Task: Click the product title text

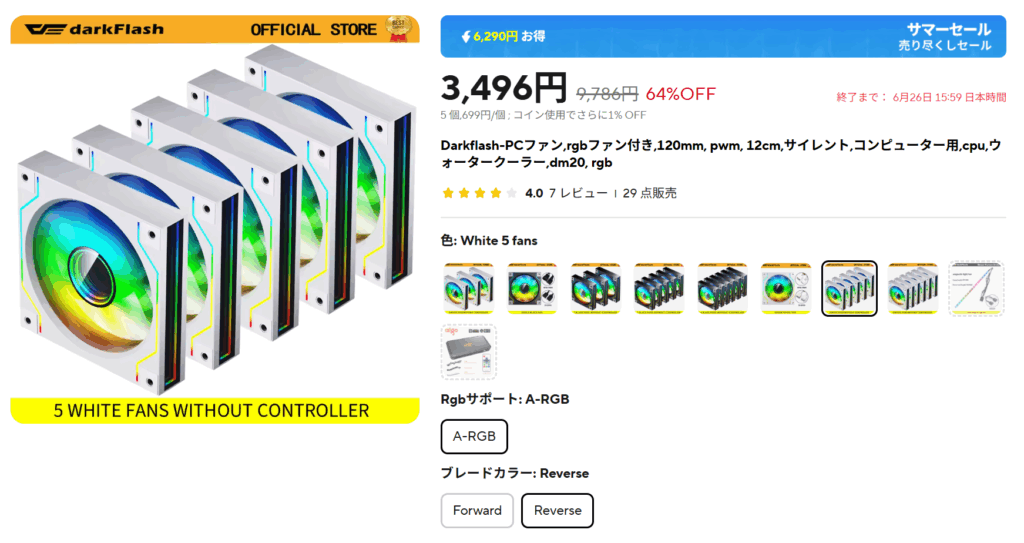Action: [720, 154]
